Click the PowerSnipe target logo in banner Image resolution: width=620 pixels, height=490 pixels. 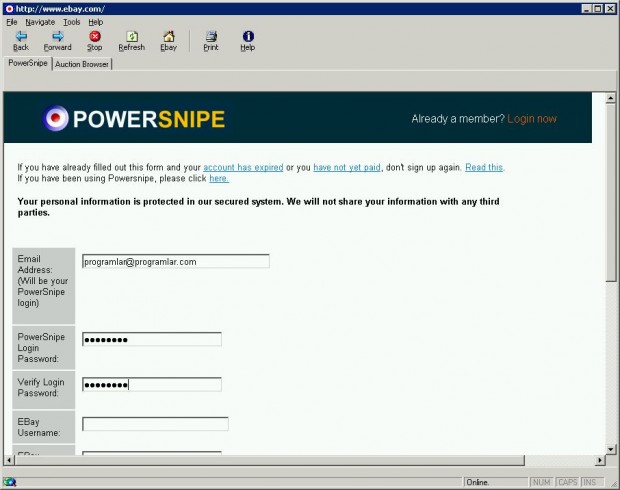pos(56,118)
